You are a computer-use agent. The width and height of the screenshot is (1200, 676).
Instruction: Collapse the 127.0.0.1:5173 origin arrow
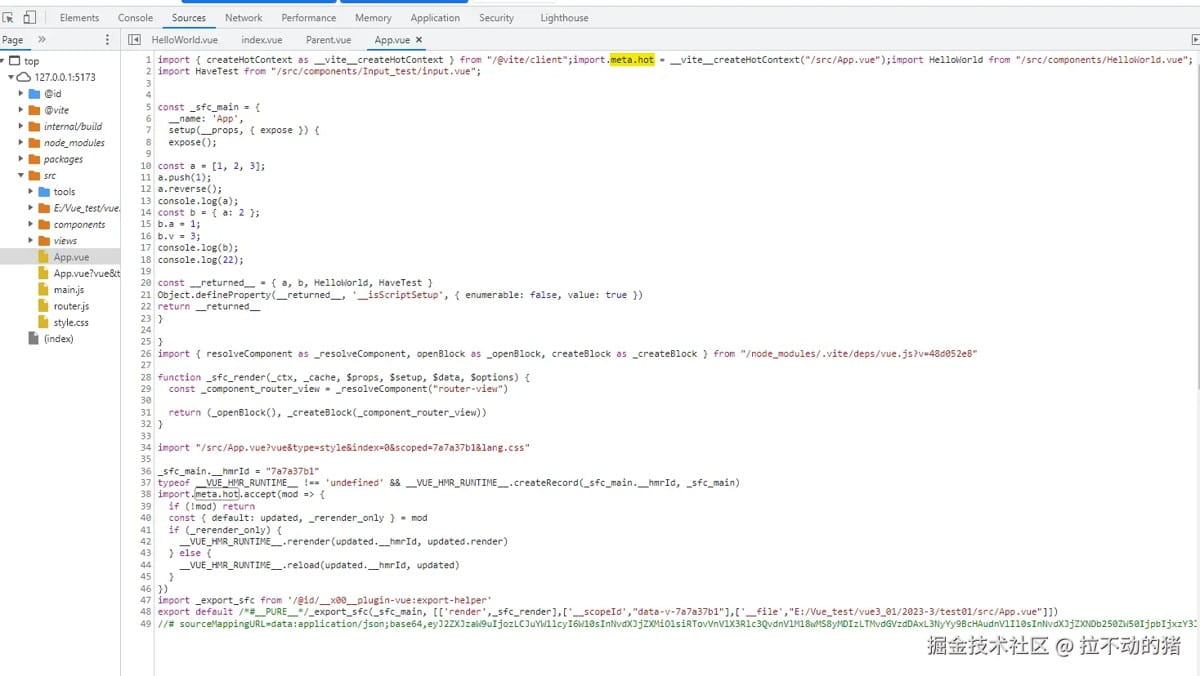pos(12,77)
